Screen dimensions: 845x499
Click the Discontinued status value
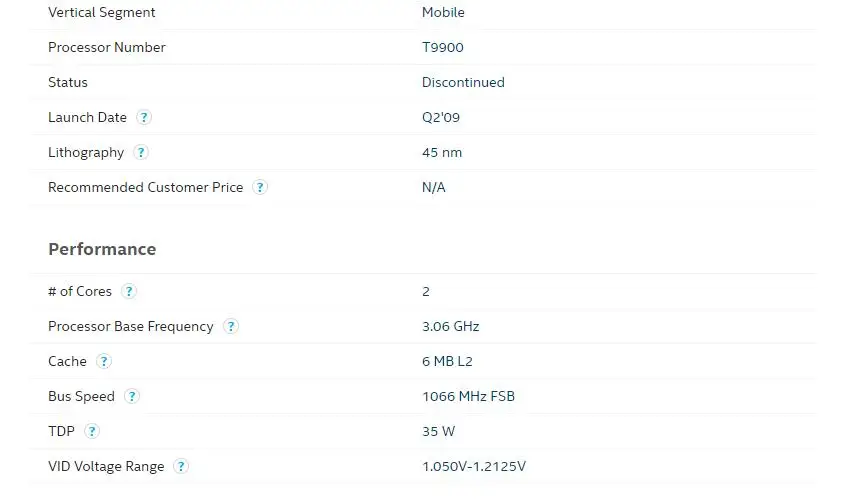coord(463,82)
